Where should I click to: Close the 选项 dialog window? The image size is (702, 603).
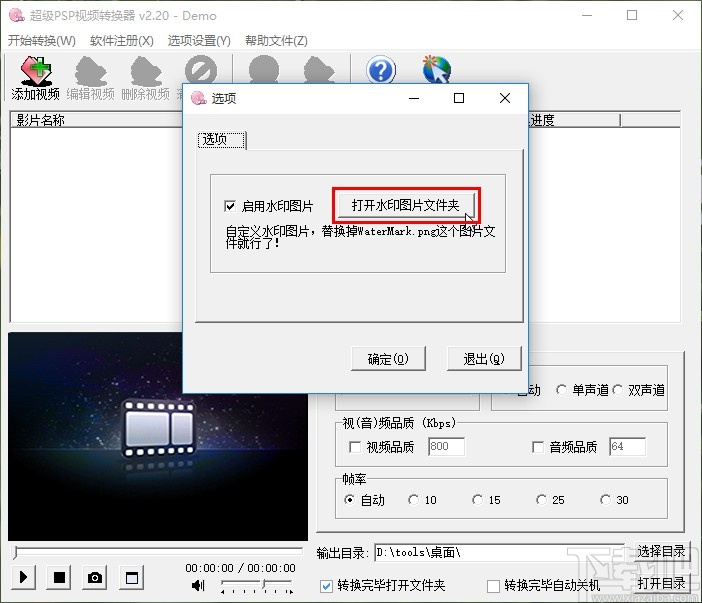[505, 98]
